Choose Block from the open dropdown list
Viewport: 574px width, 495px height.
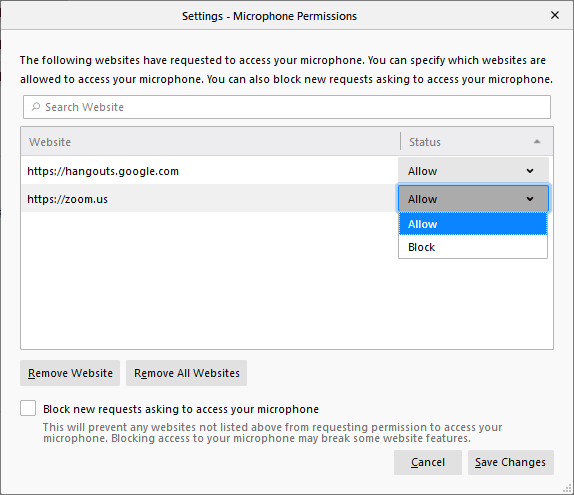473,247
